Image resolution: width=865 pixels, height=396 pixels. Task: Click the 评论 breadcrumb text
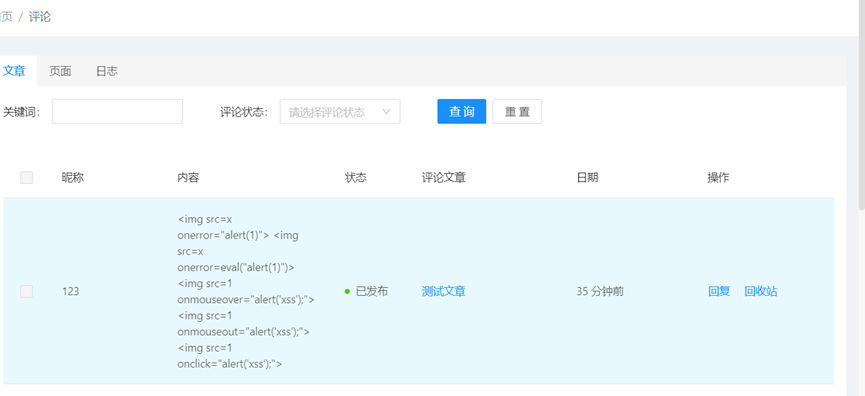tap(40, 17)
